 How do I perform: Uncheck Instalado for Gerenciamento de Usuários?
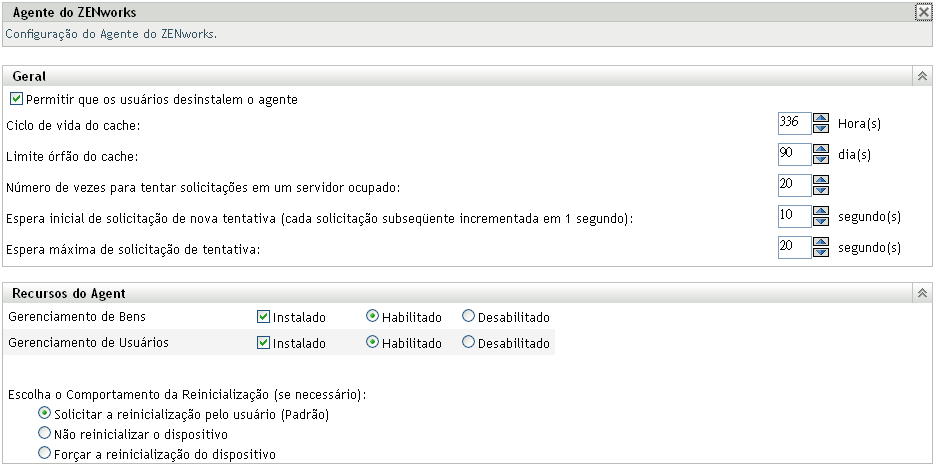(x=264, y=343)
